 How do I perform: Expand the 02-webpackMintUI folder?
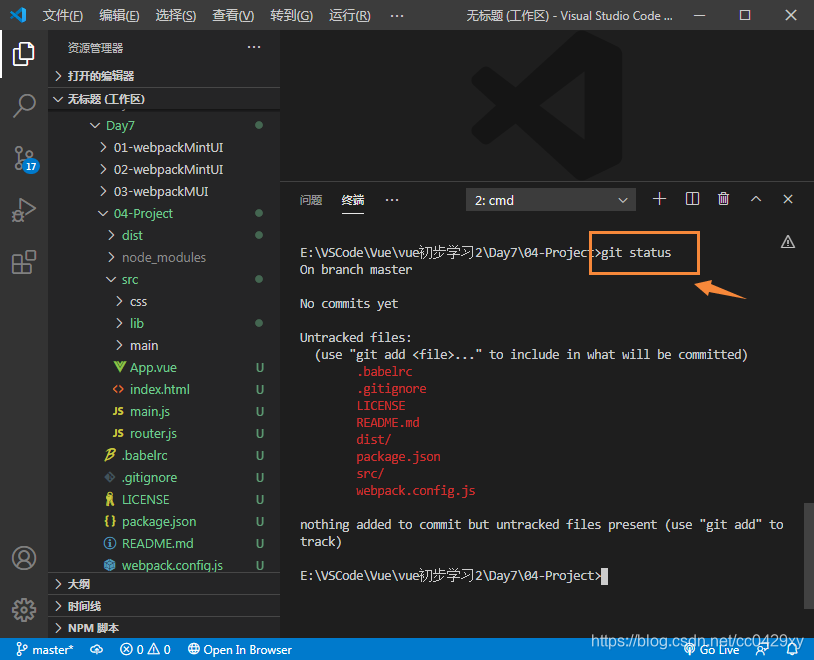[164, 169]
